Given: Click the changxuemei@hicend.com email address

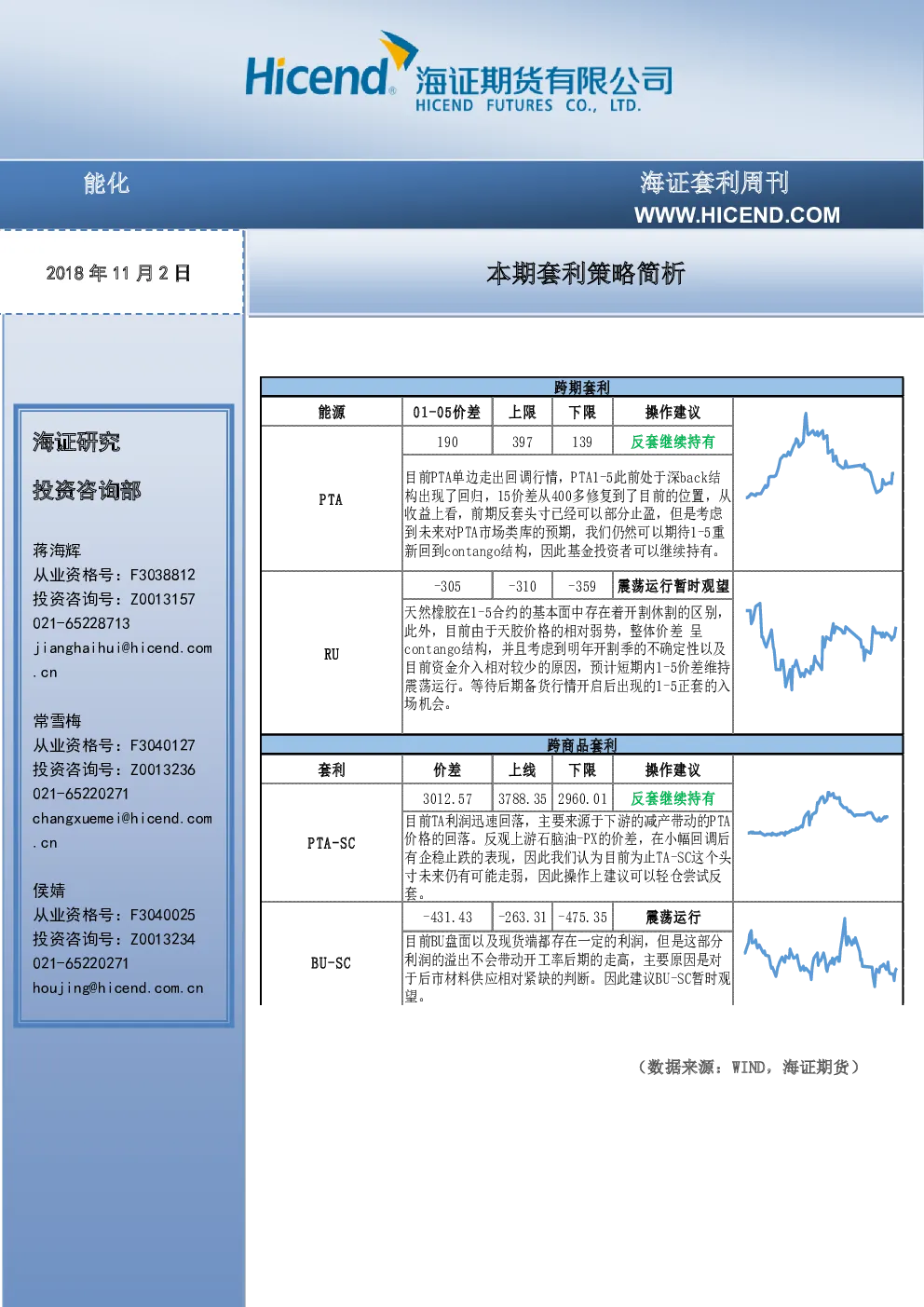Looking at the screenshot, I should tap(122, 830).
